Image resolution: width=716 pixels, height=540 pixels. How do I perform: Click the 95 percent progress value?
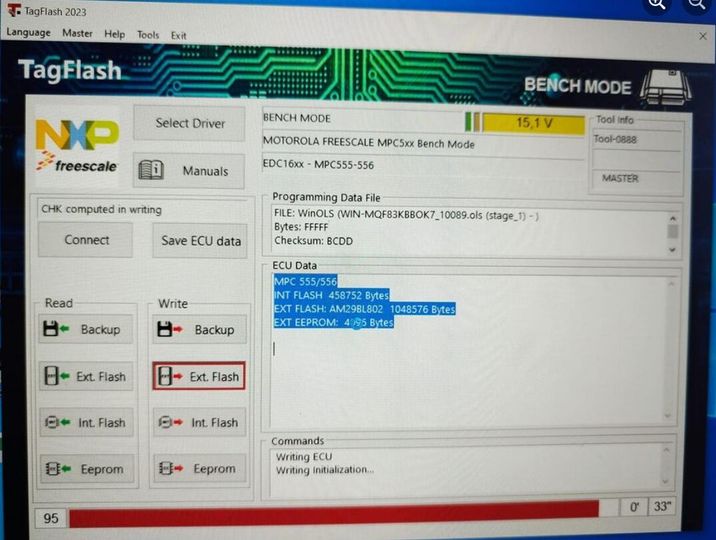coord(51,518)
